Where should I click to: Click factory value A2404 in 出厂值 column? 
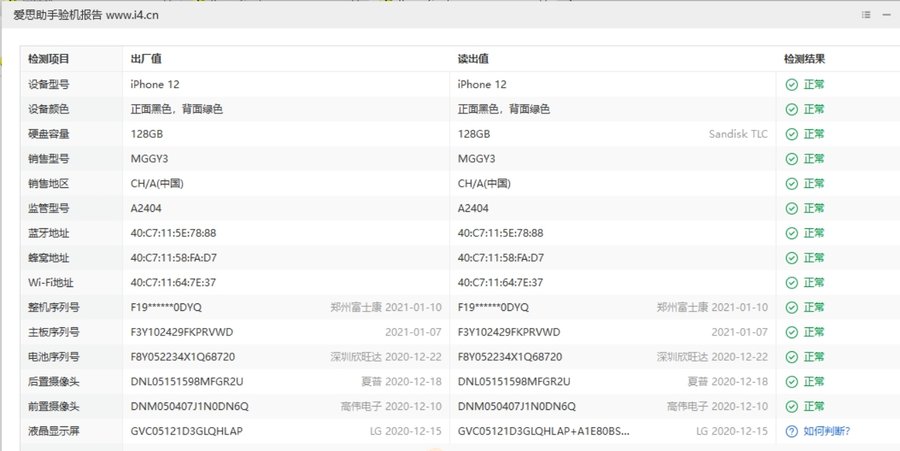tap(146, 208)
